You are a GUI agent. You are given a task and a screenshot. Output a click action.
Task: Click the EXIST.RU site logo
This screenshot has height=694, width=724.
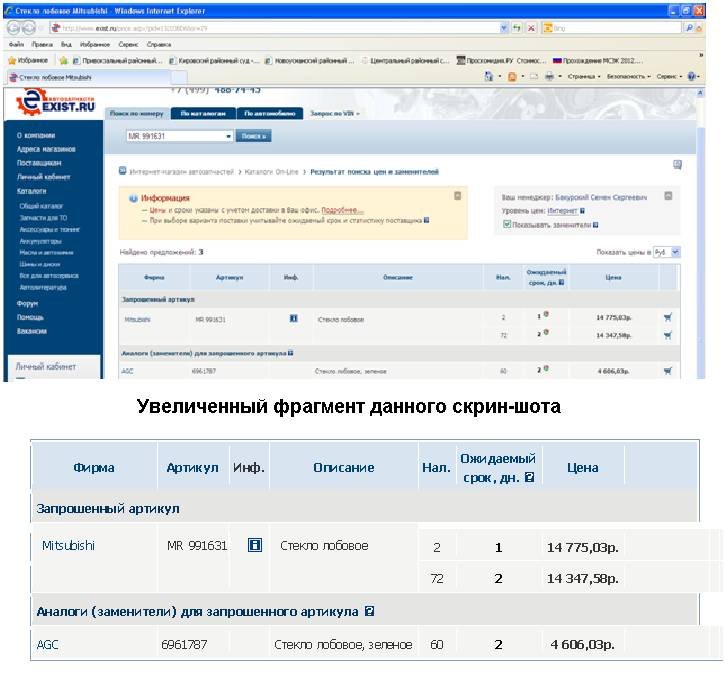[55, 102]
